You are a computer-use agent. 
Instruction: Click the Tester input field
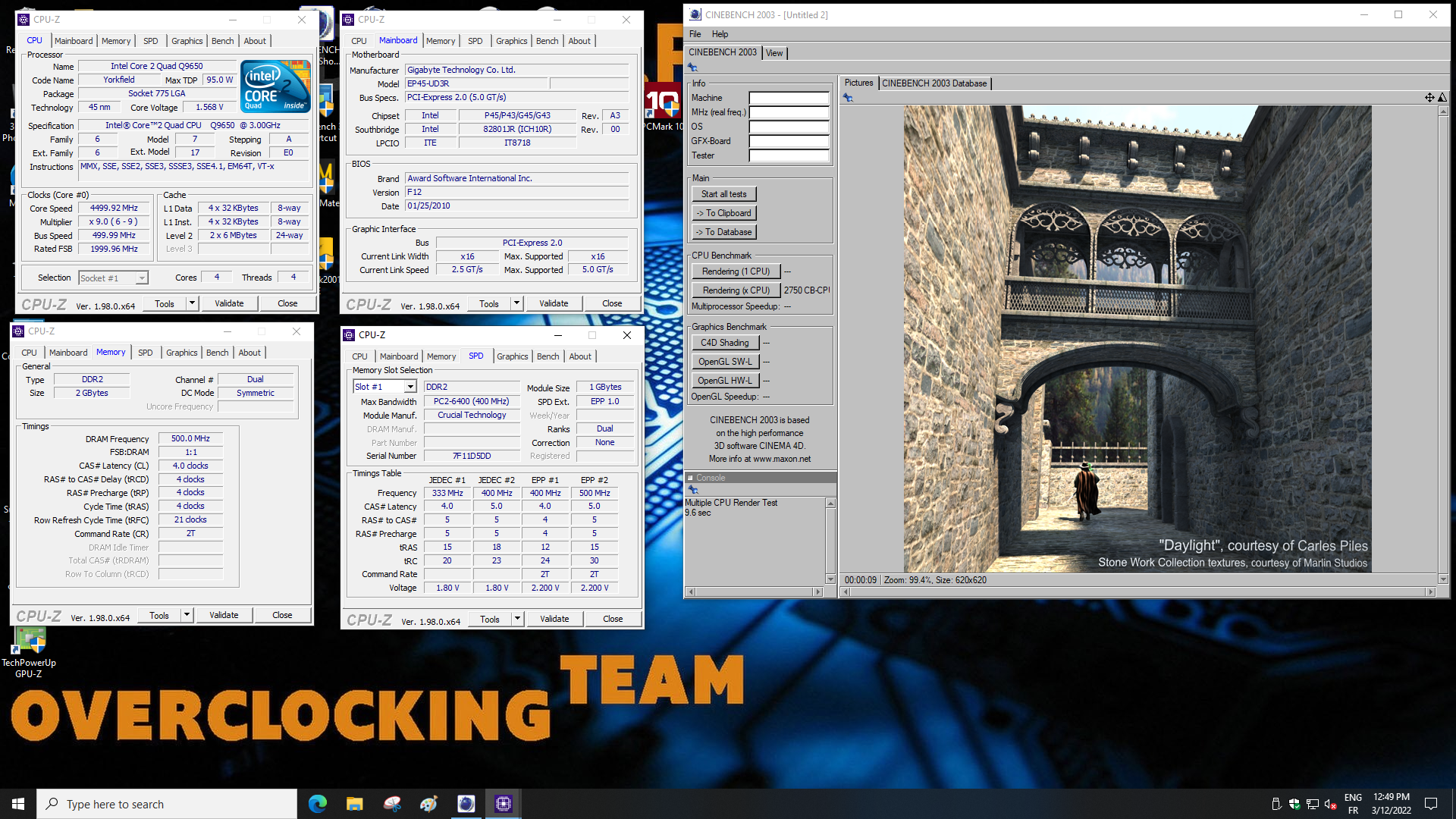pos(789,155)
